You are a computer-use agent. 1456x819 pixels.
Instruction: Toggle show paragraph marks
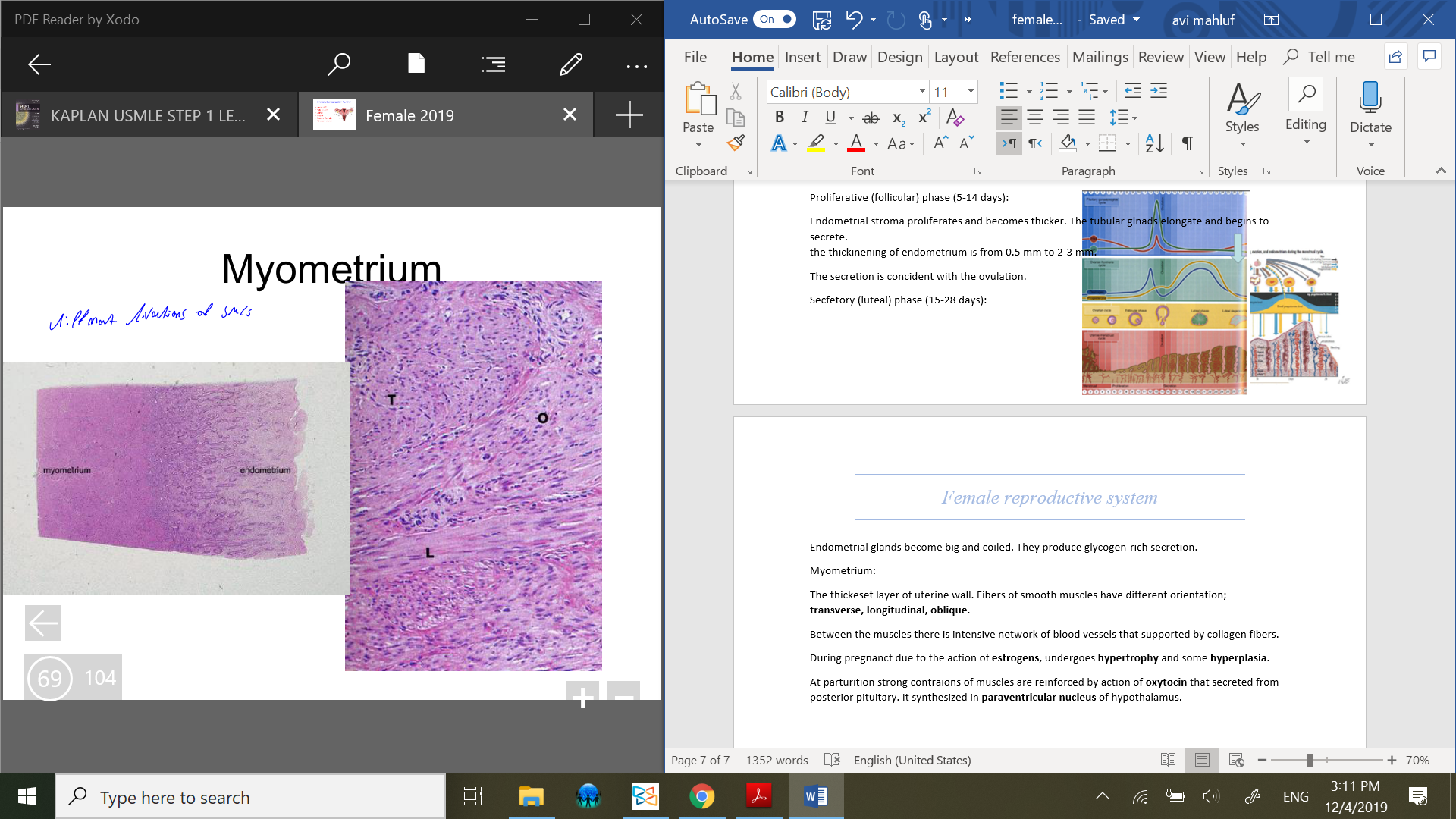point(1188,143)
